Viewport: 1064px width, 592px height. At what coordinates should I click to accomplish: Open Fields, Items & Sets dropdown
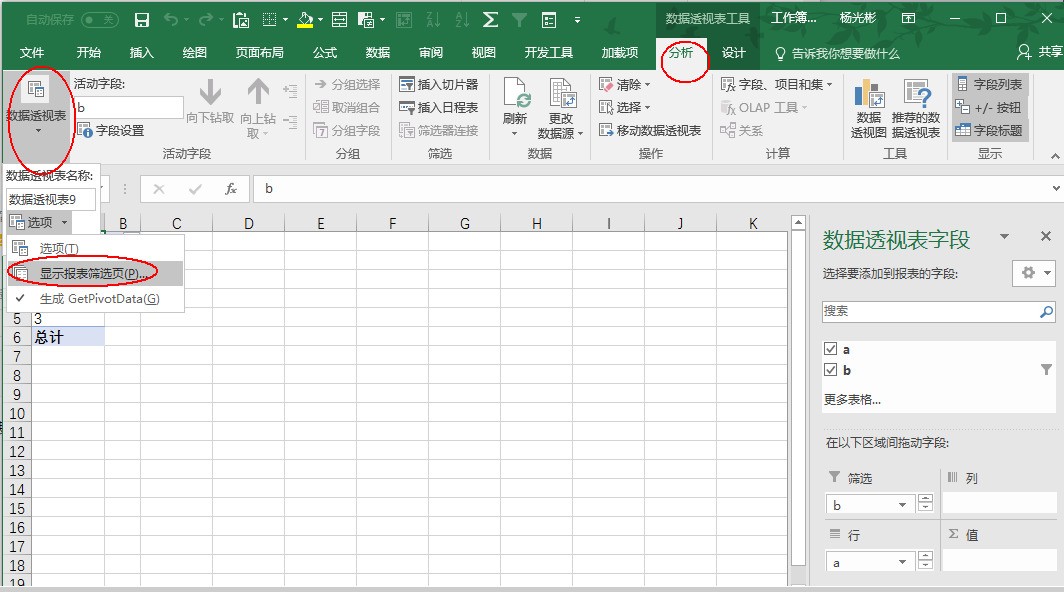[x=776, y=85]
